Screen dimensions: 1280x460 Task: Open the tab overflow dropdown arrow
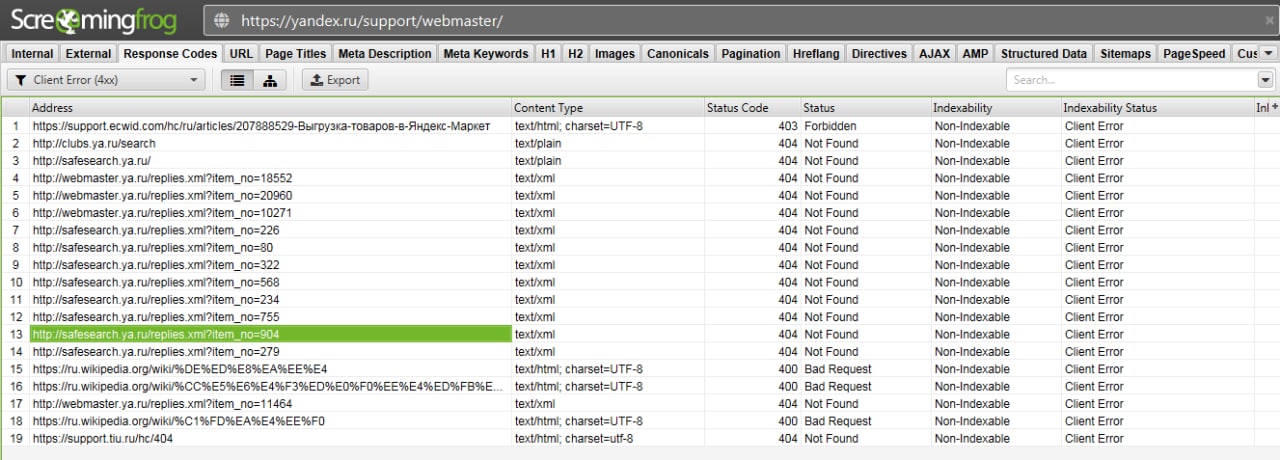click(1268, 53)
